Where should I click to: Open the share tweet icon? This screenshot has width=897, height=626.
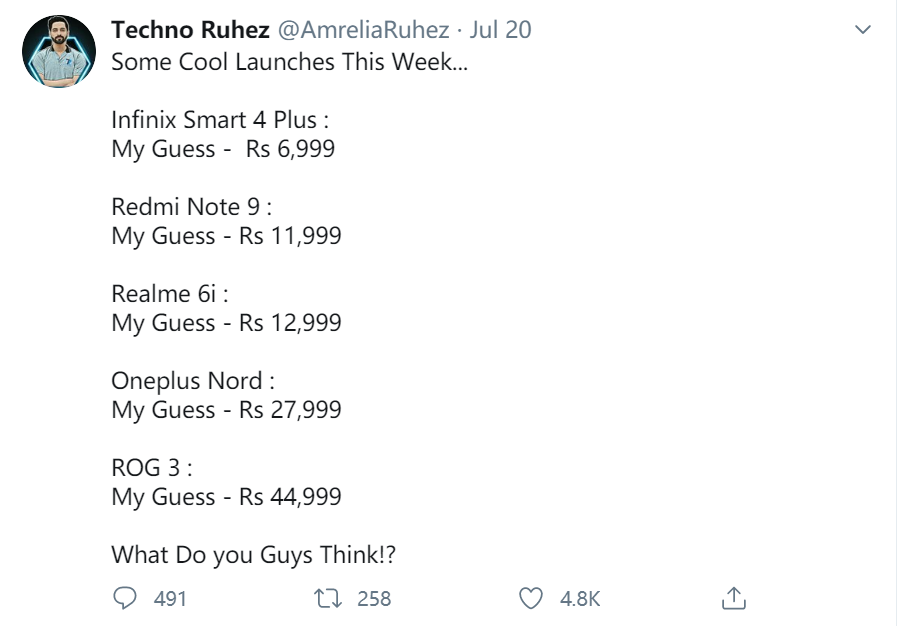tap(733, 598)
